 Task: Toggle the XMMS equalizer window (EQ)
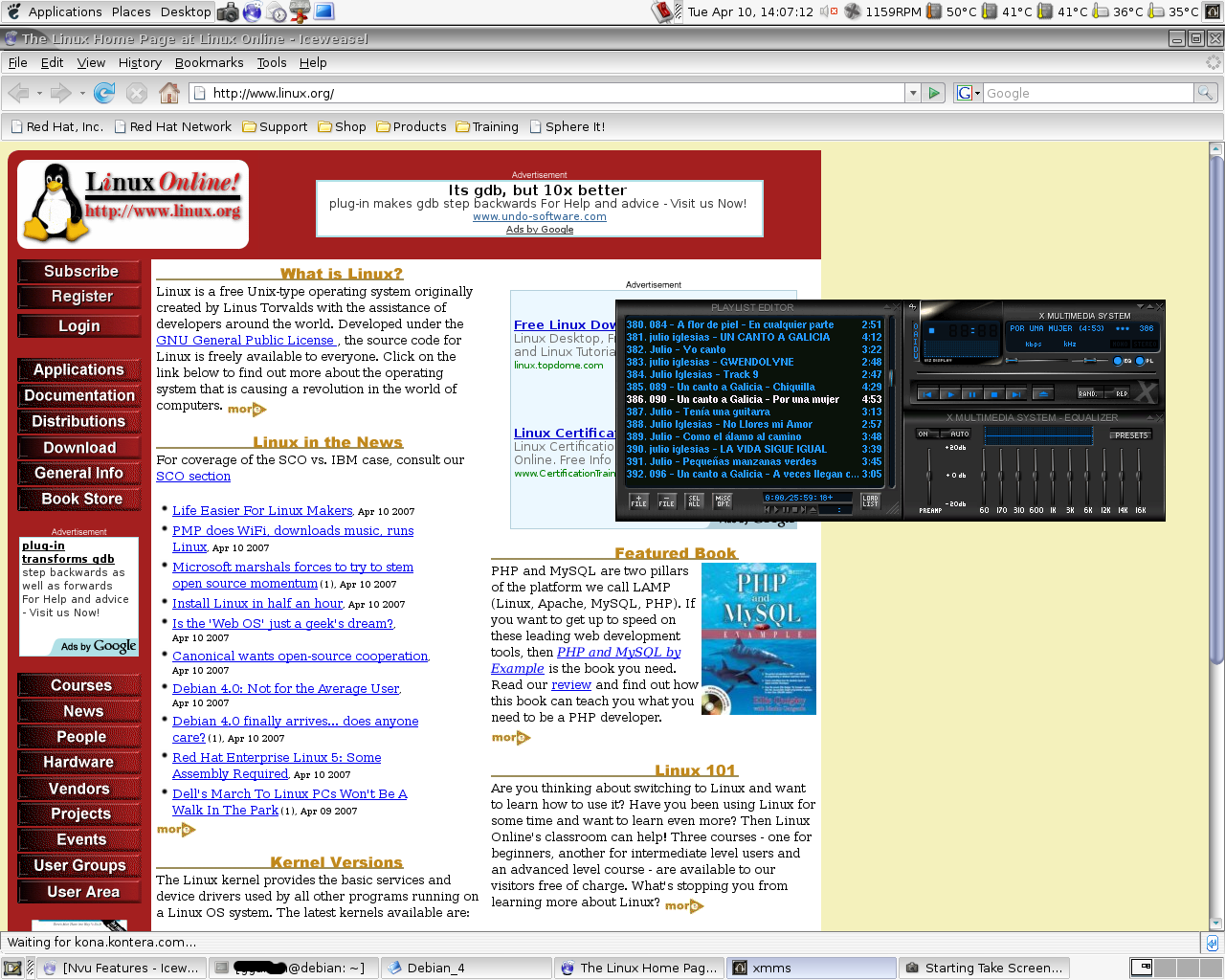pyautogui.click(x=1122, y=361)
